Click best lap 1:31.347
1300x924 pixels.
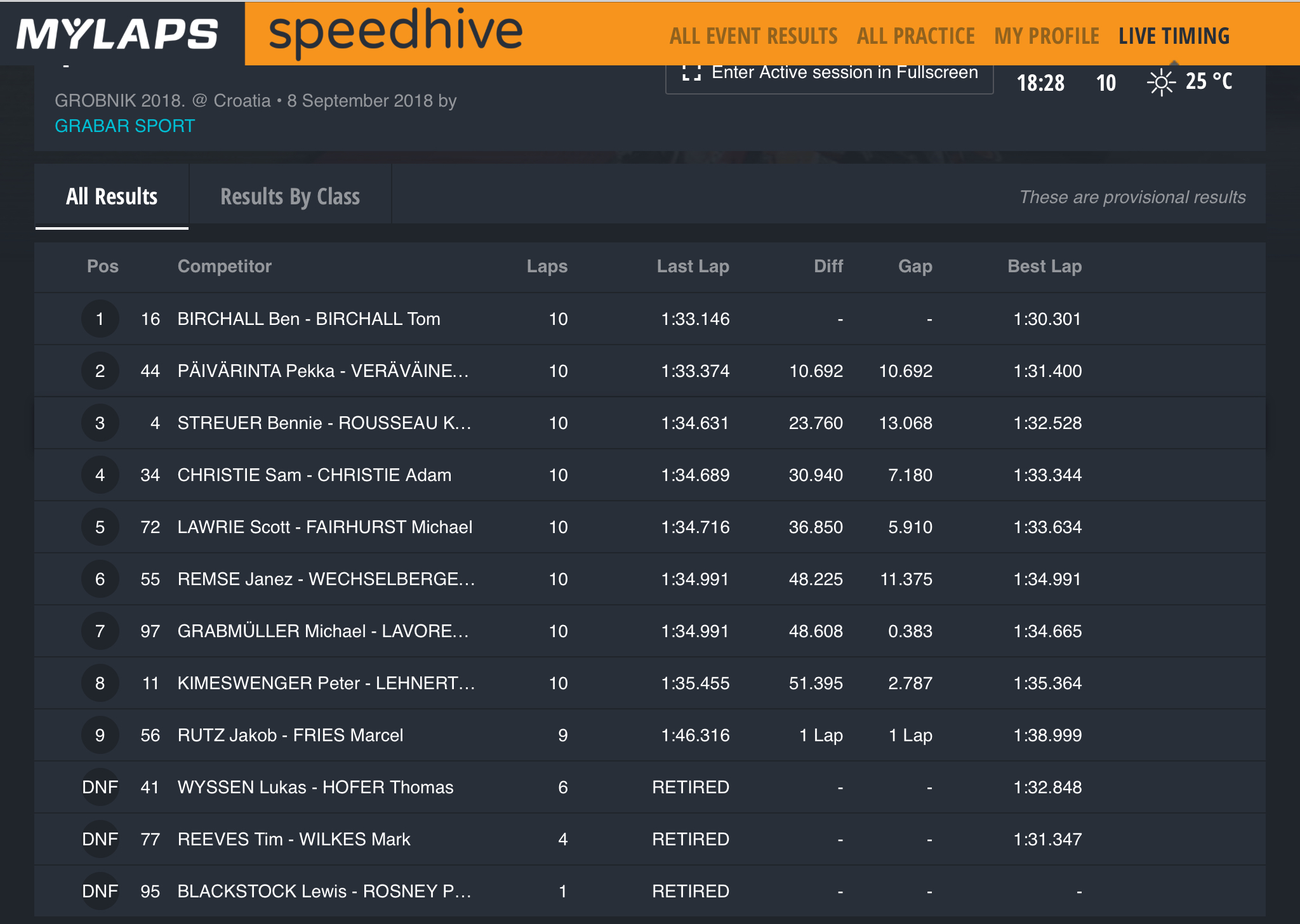tap(1047, 839)
